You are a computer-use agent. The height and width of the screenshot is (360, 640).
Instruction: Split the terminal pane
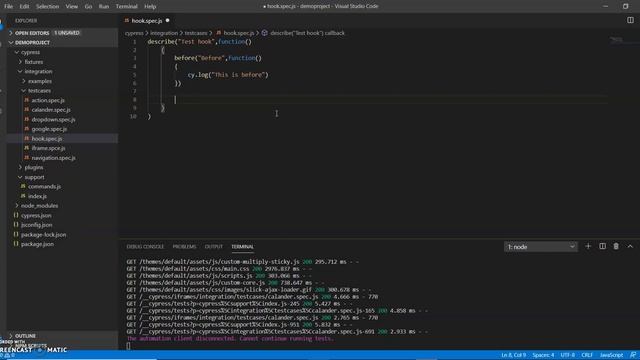pyautogui.click(x=602, y=246)
